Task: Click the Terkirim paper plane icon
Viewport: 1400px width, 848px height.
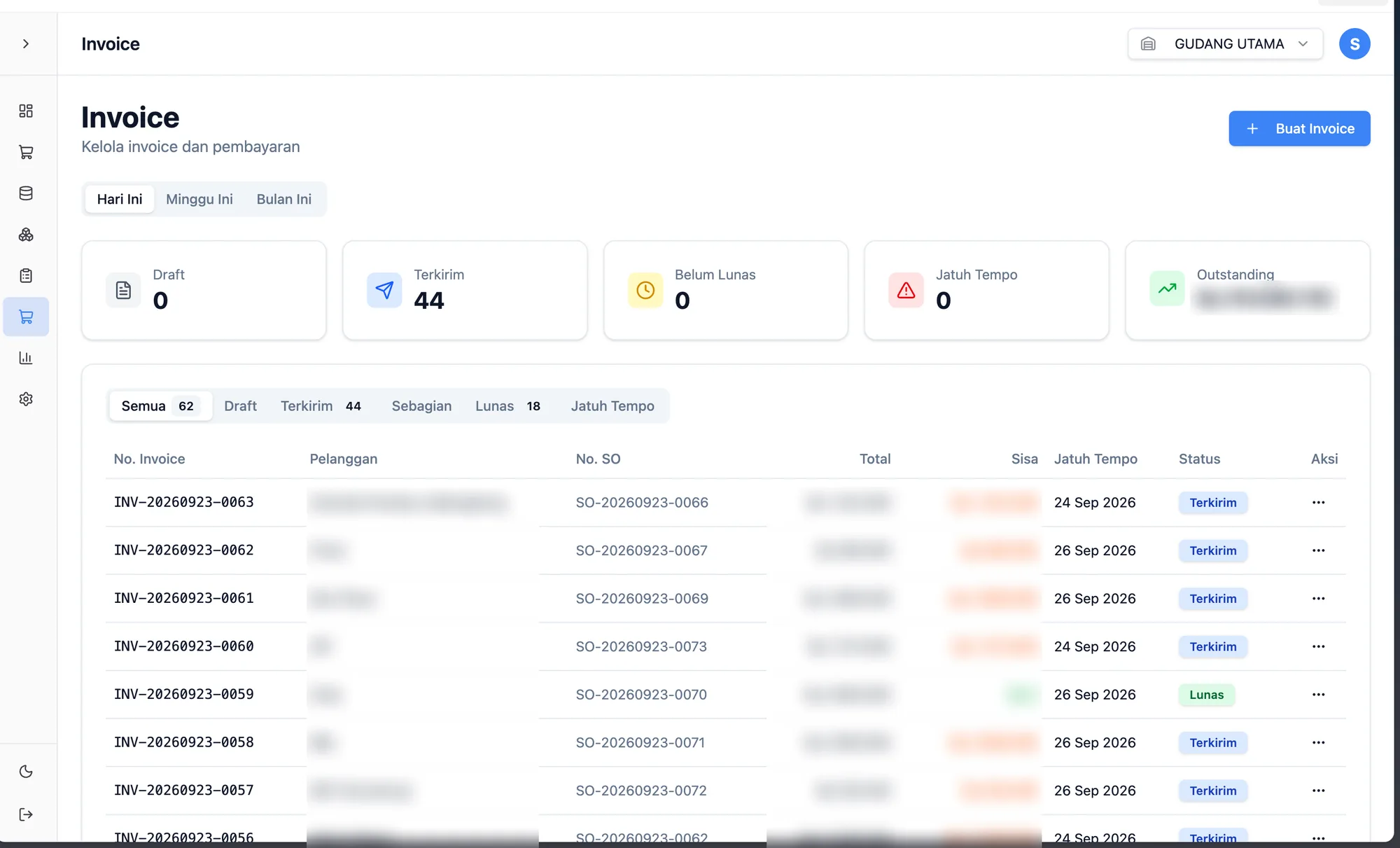Action: point(384,290)
